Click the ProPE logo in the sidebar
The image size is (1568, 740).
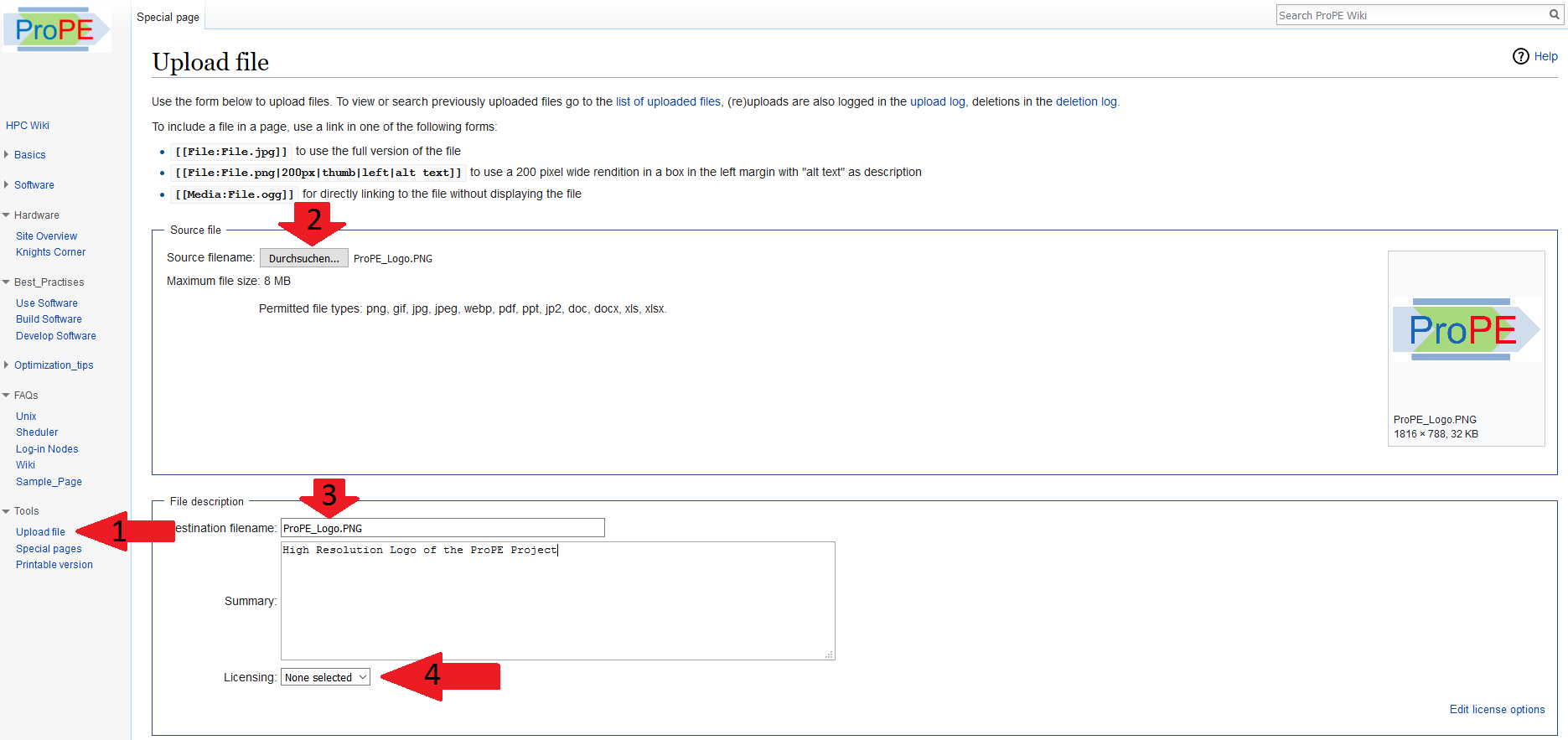57,29
